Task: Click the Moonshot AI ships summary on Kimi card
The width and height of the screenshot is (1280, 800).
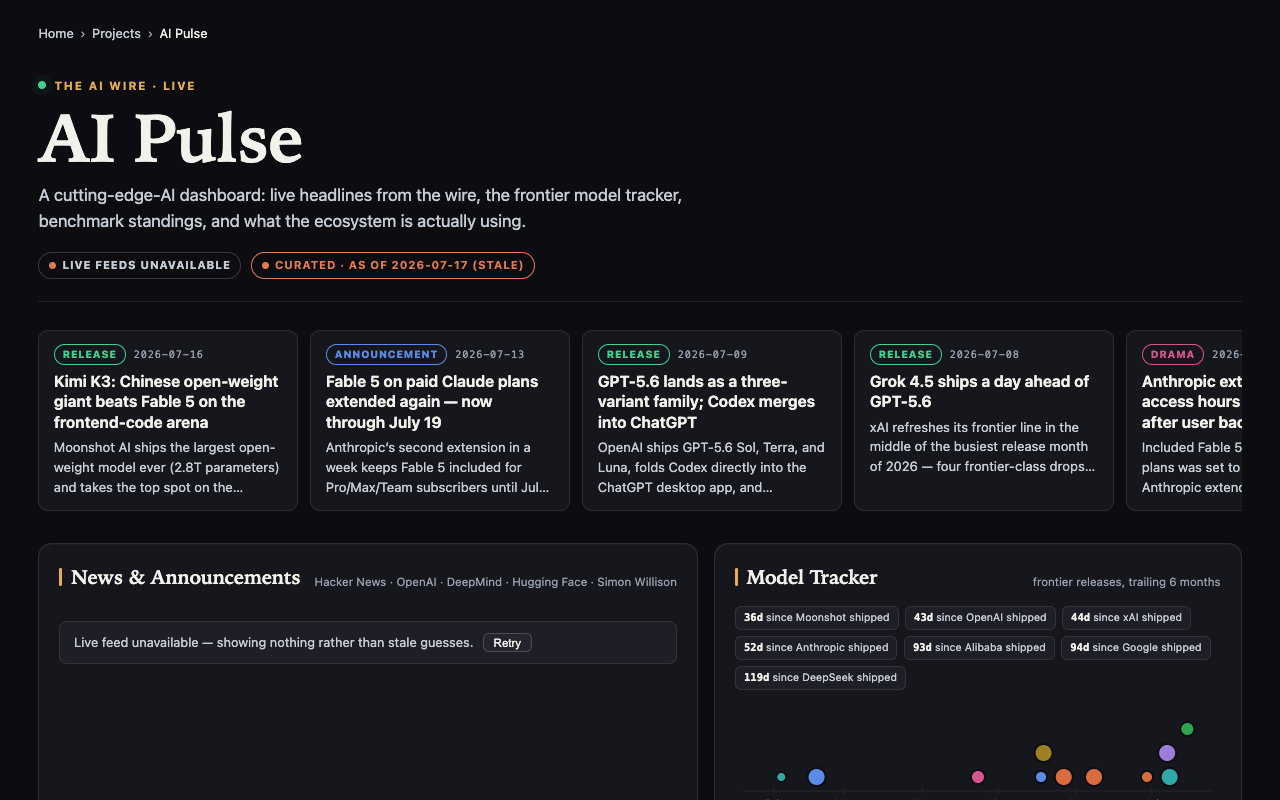Action: (x=167, y=467)
